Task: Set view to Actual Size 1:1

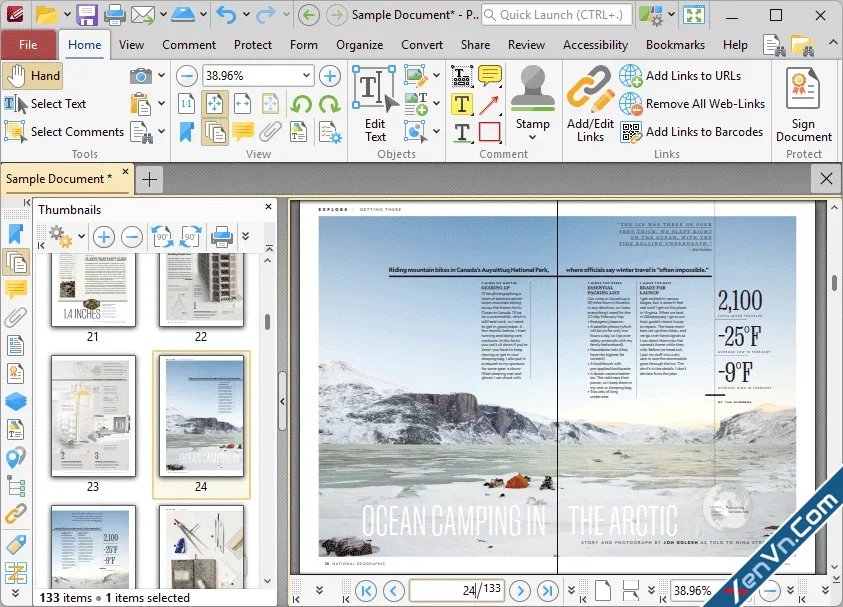Action: [x=187, y=104]
